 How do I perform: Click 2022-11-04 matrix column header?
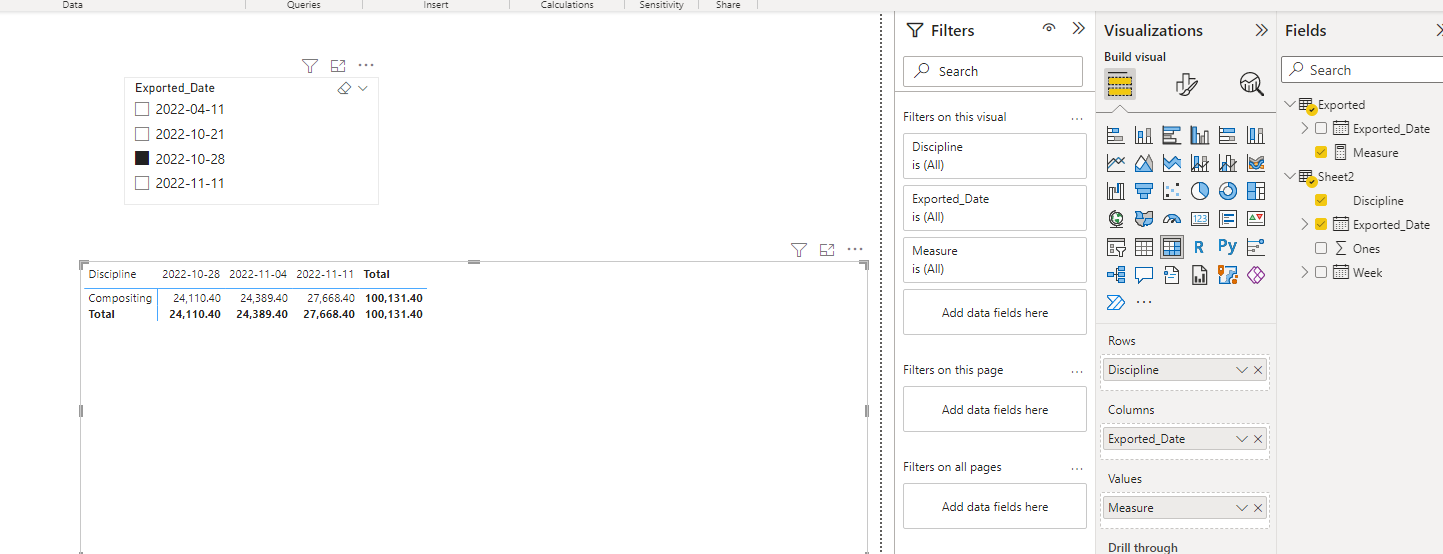[x=258, y=274]
